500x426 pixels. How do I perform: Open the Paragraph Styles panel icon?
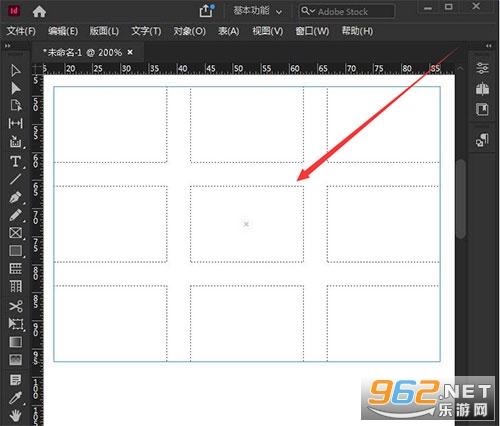coord(482,140)
